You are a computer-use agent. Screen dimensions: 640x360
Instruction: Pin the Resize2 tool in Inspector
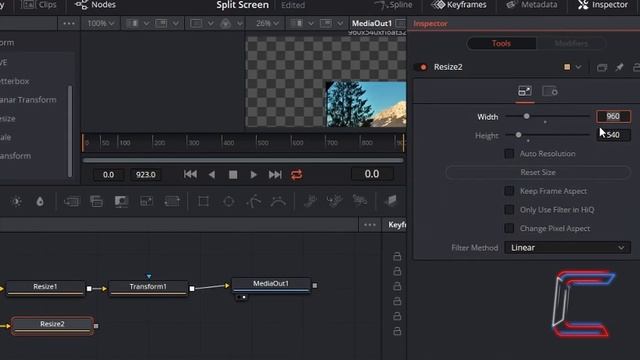[x=619, y=67]
